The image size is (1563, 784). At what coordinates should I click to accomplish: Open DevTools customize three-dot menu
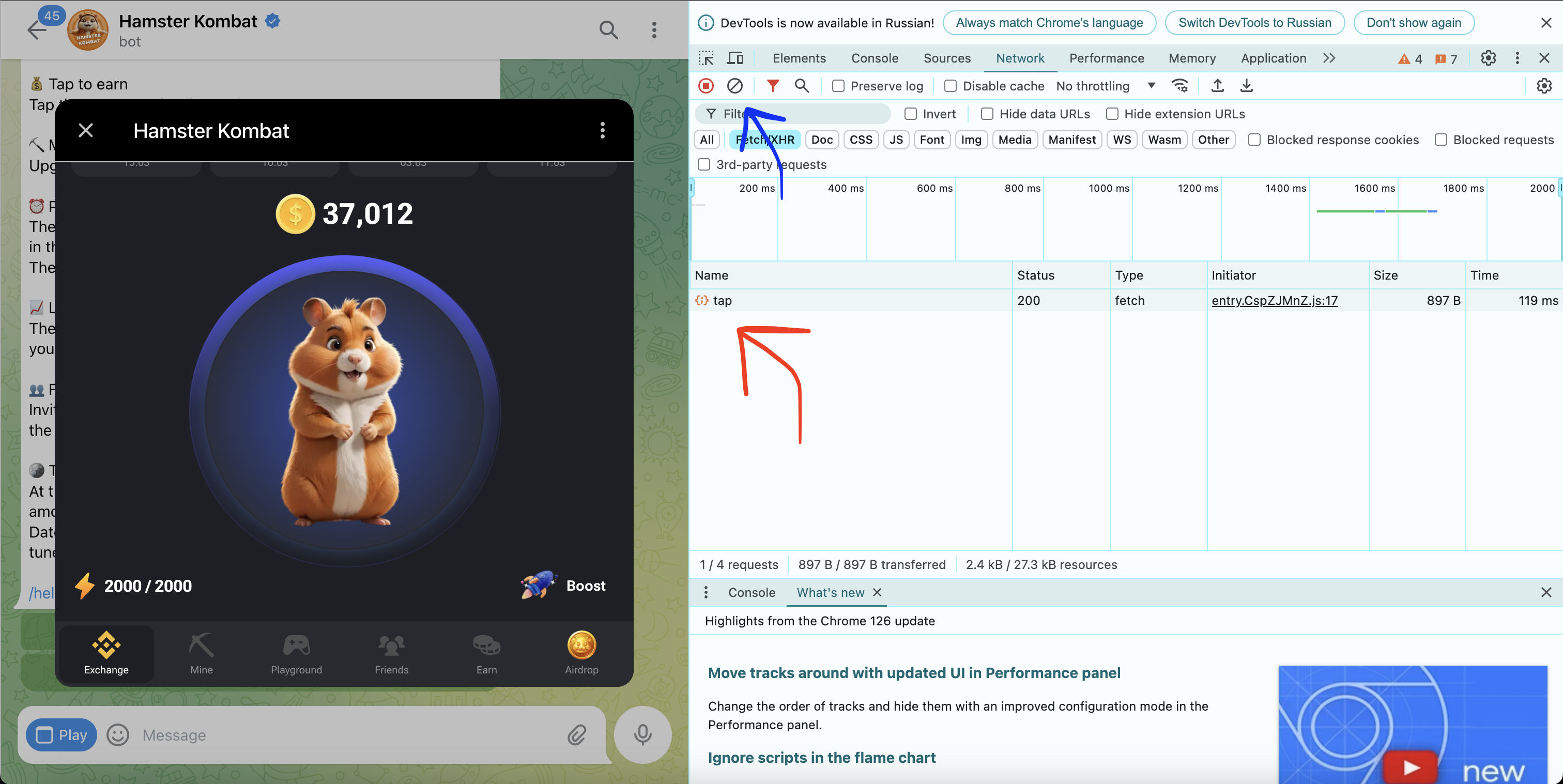coord(1517,58)
